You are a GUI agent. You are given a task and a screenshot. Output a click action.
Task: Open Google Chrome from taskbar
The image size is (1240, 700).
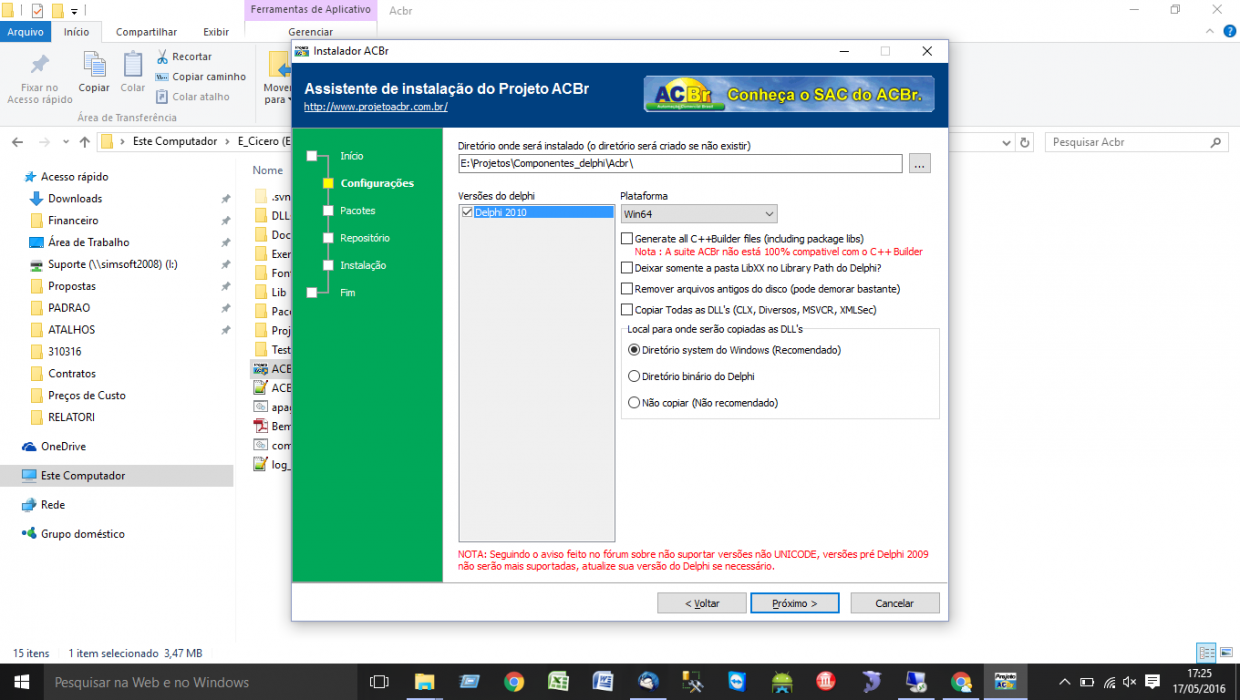[x=514, y=682]
